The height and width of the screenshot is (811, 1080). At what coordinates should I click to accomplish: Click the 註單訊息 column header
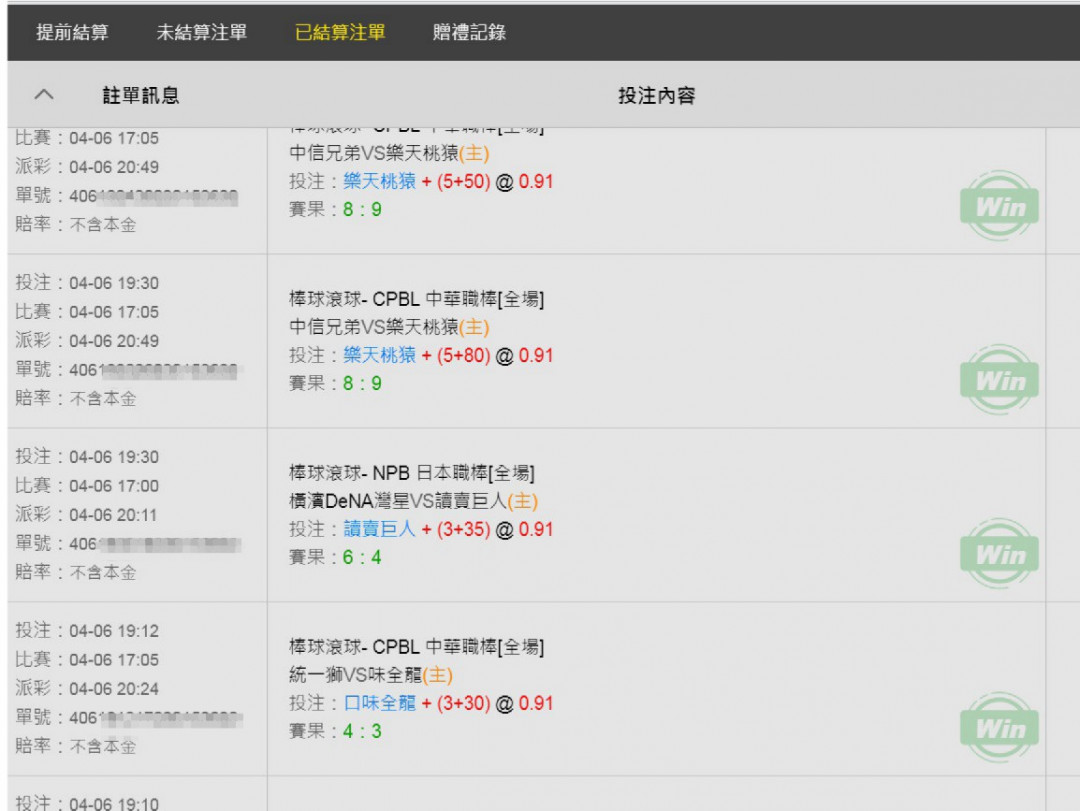(141, 95)
